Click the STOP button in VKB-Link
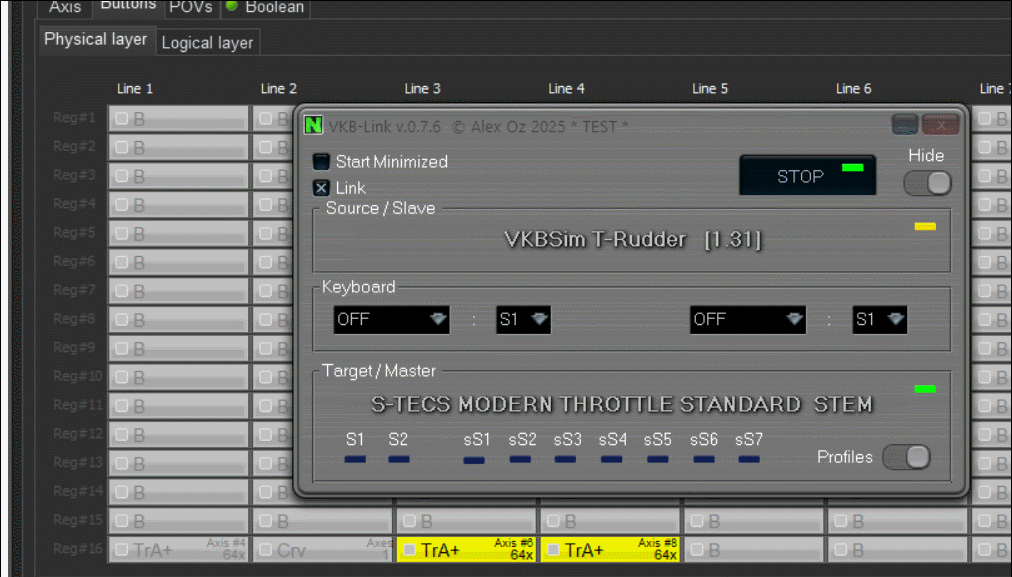This screenshot has height=577, width=1012. pos(807,175)
